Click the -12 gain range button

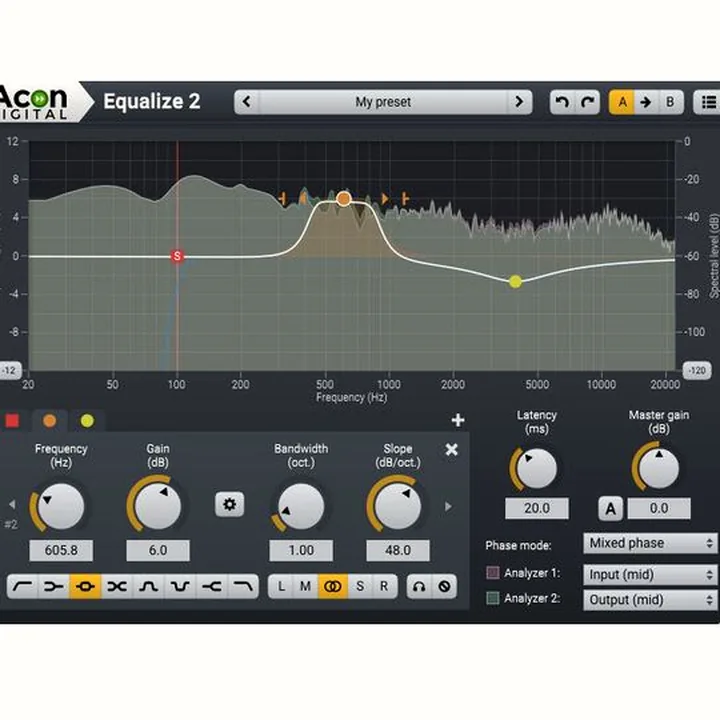coord(10,371)
